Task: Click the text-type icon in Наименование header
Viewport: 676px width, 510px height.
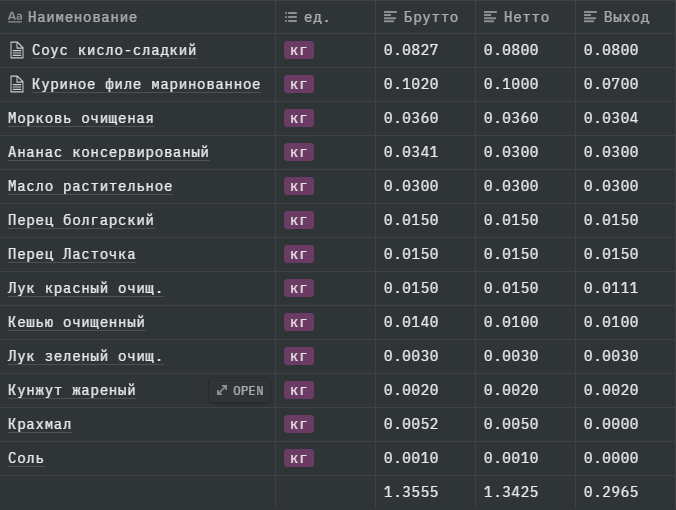Action: [x=15, y=17]
